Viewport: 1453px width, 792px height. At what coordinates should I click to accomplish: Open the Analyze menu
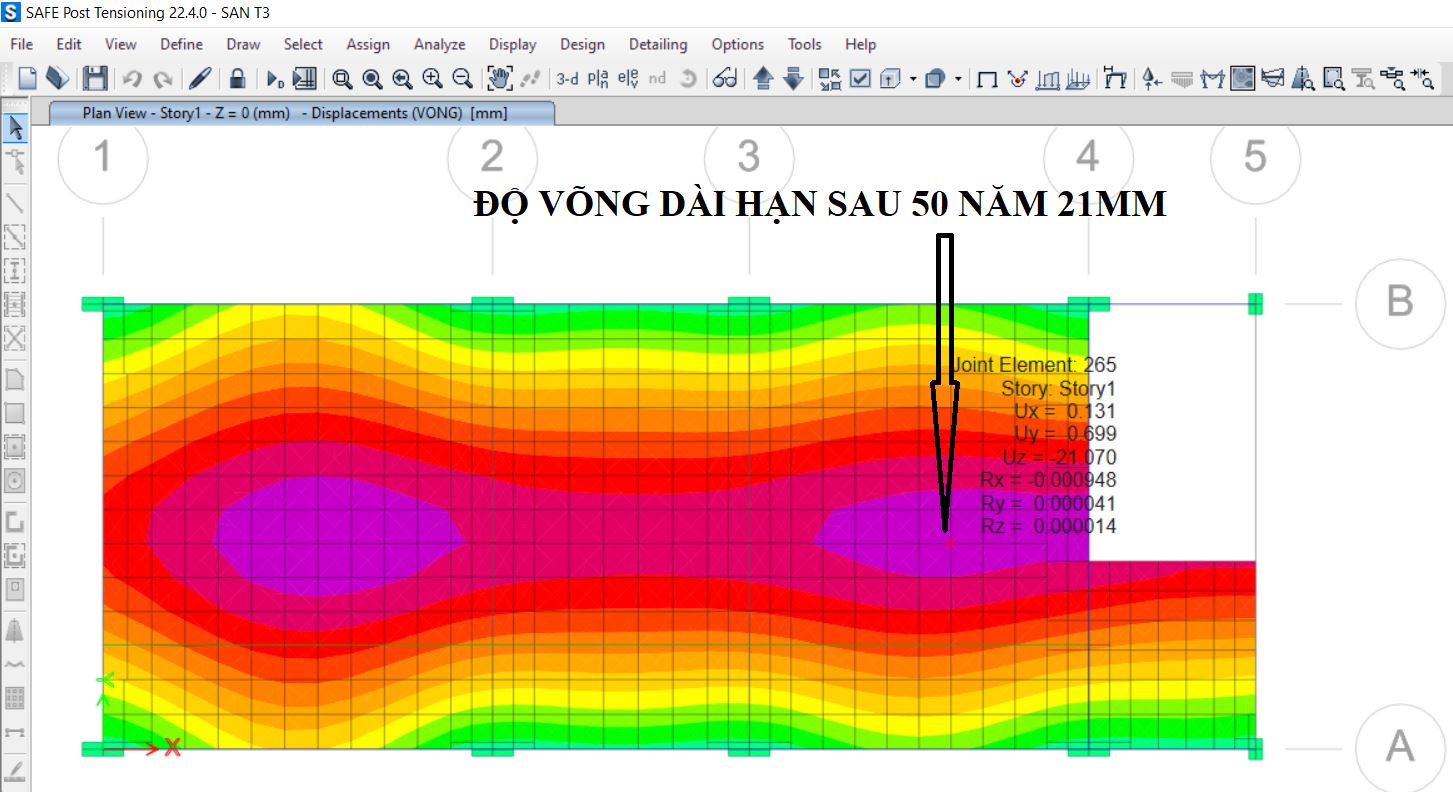439,44
